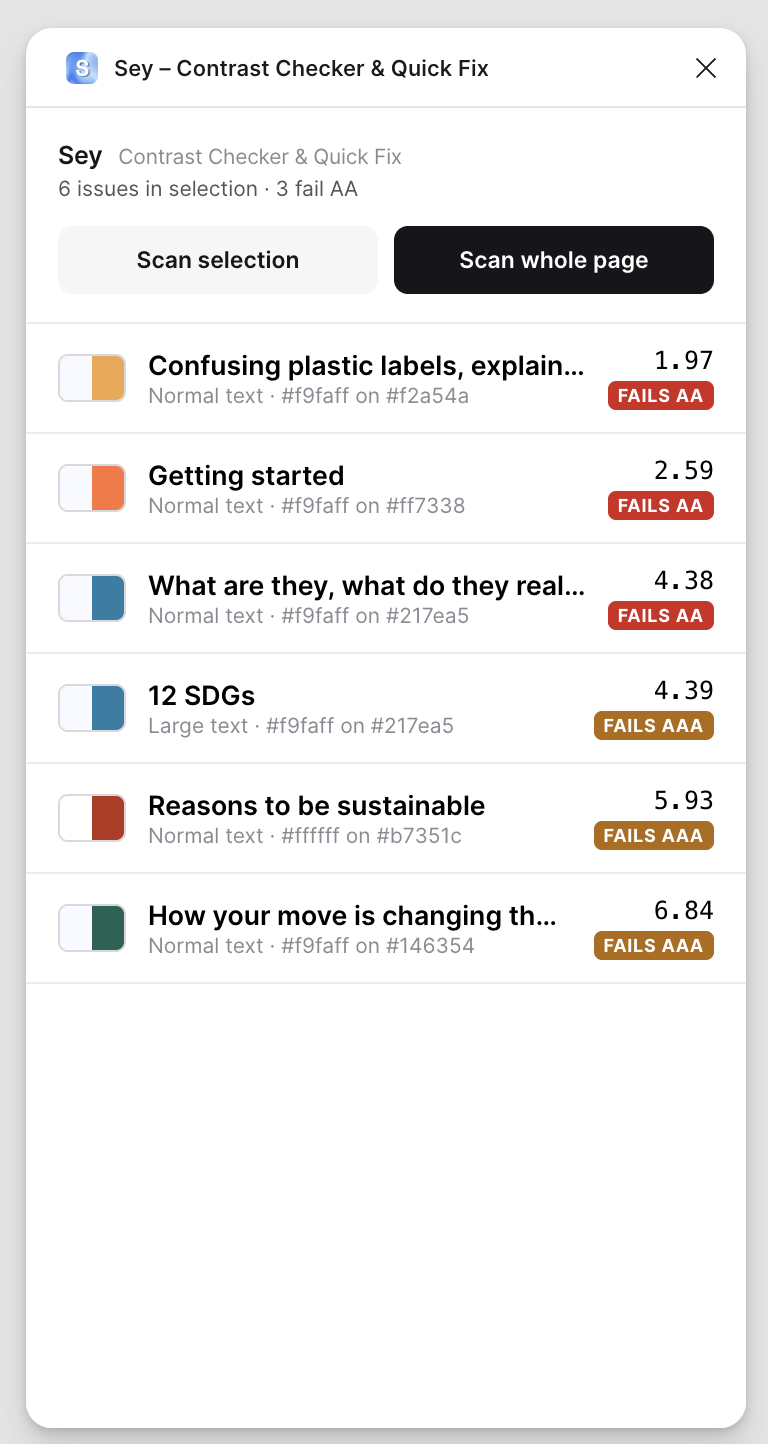Click the Sey plugin logo icon
Image resolution: width=768 pixels, height=1444 pixels.
pyautogui.click(x=82, y=68)
